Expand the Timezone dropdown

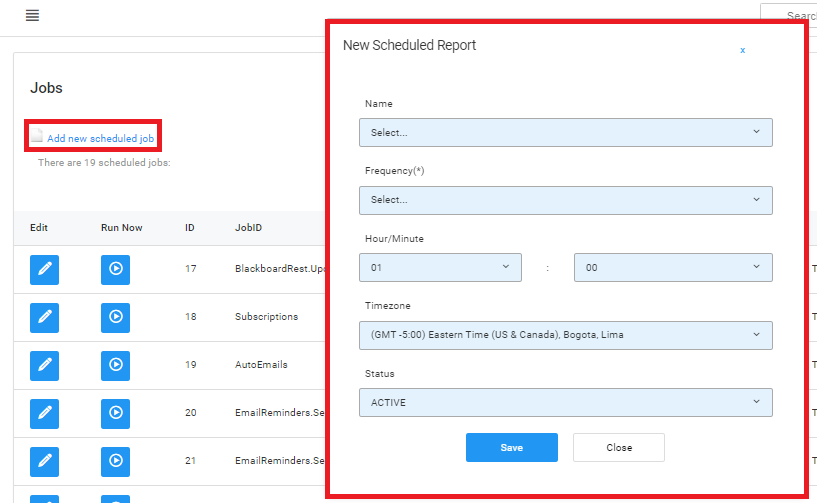click(x=565, y=335)
